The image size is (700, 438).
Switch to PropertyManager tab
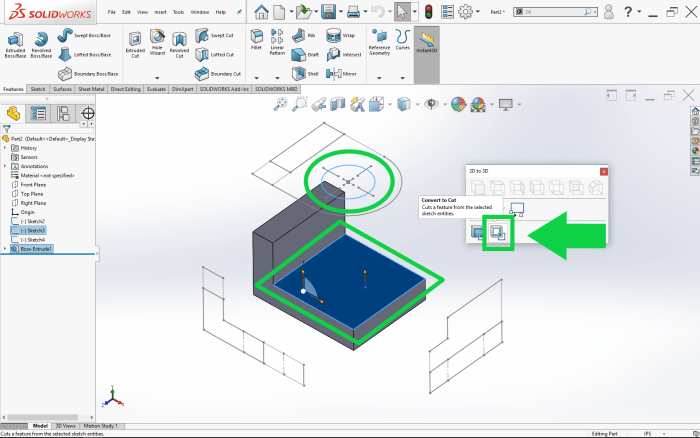(38, 114)
